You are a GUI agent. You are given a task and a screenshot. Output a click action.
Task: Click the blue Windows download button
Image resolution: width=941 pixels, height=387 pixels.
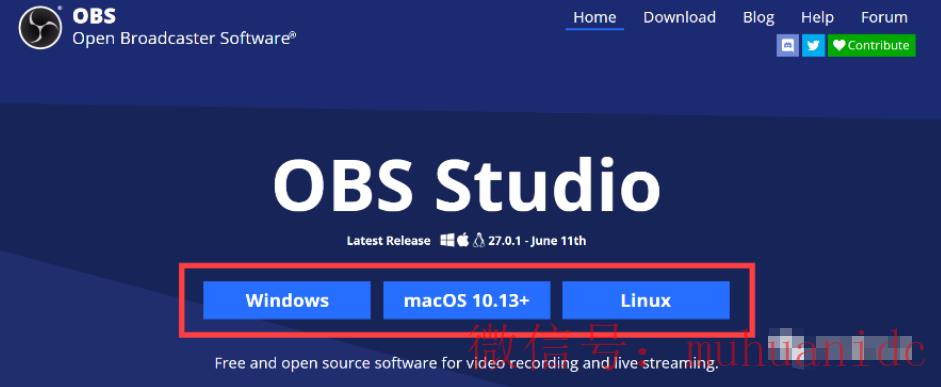pyautogui.click(x=287, y=300)
